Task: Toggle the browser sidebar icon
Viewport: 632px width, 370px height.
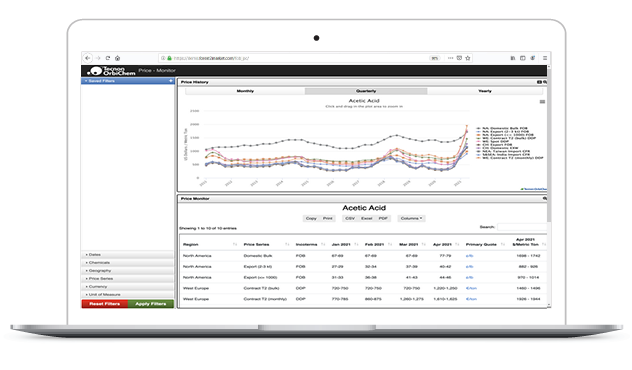Action: (x=522, y=58)
